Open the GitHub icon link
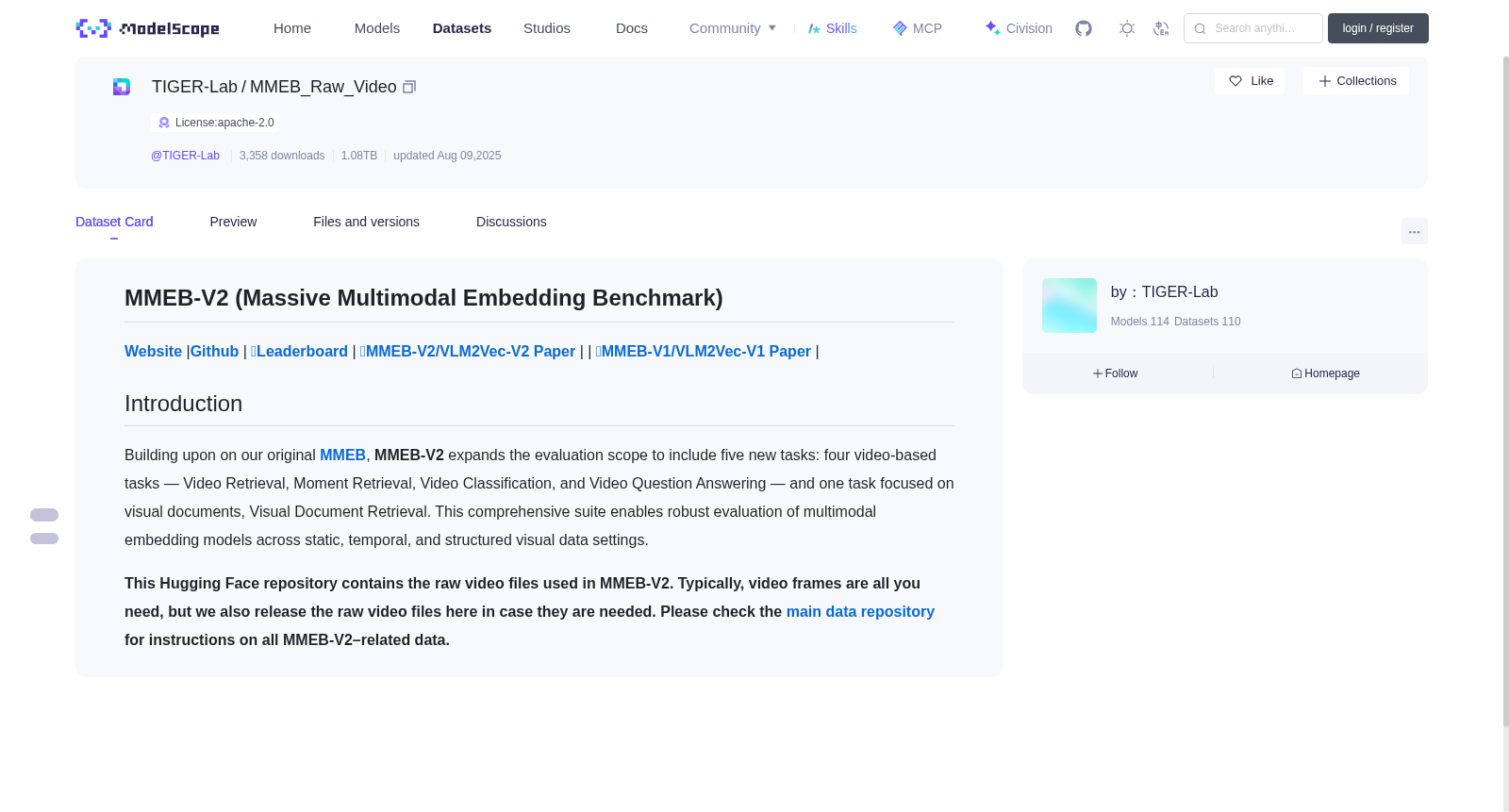1509x812 pixels. (1084, 28)
